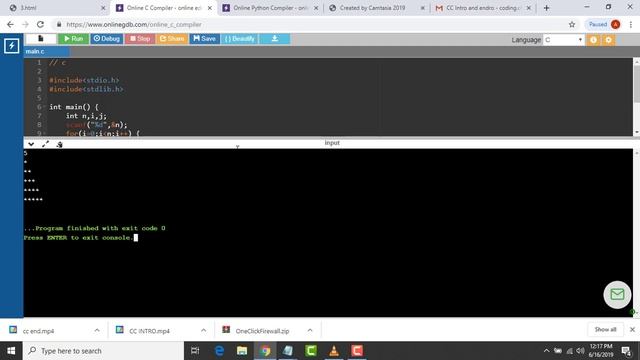Expand options for OneClickFirewall.zip download
The height and width of the screenshot is (360, 640).
(310, 330)
